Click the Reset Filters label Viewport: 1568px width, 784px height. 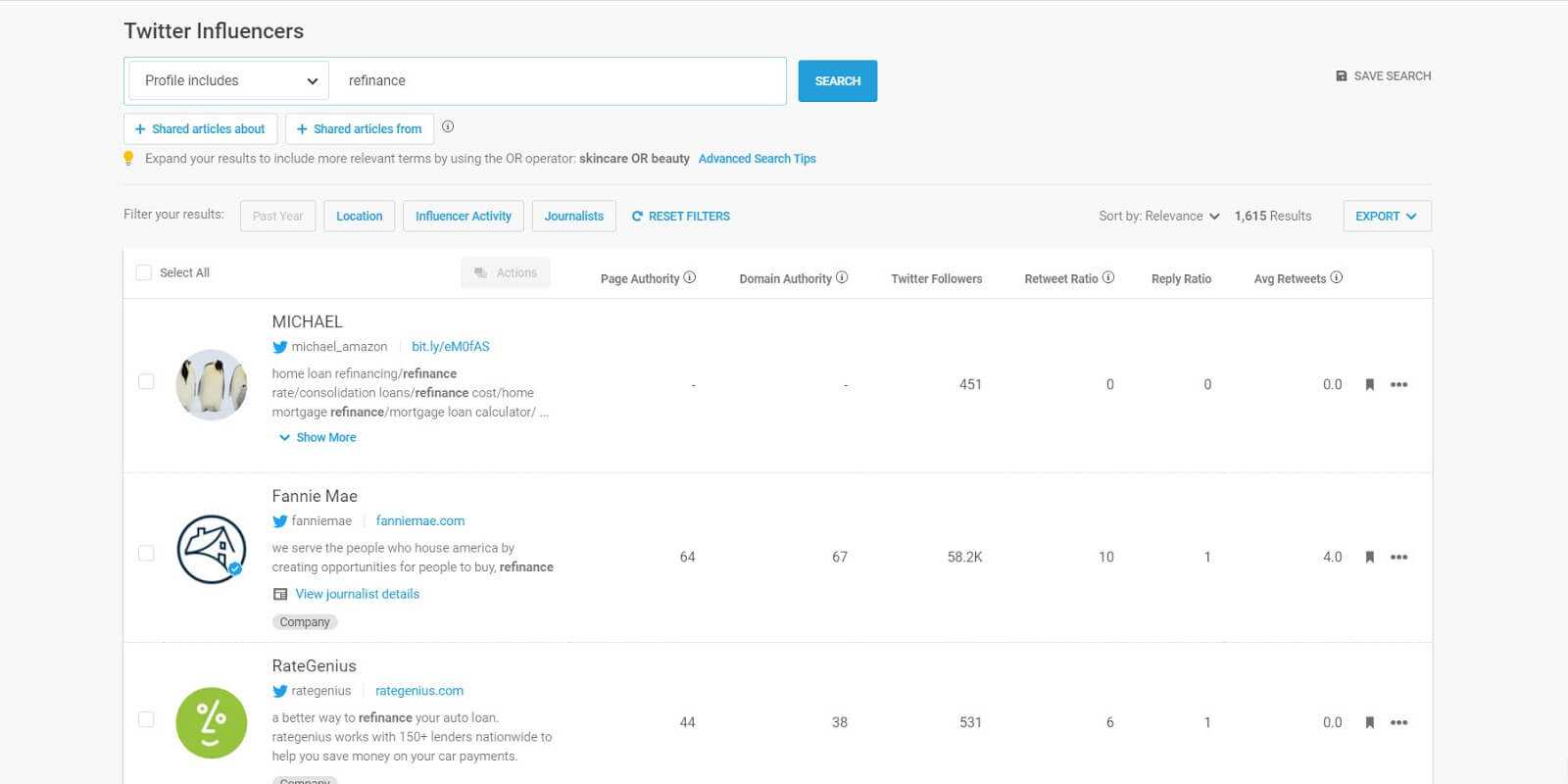[x=689, y=216]
